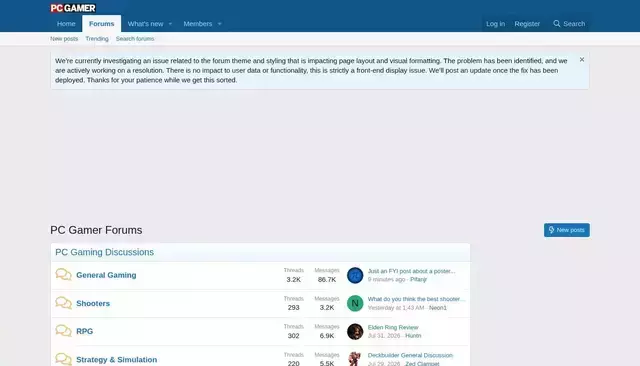Open Deckbuilder General Discussion thread

[x=410, y=355]
